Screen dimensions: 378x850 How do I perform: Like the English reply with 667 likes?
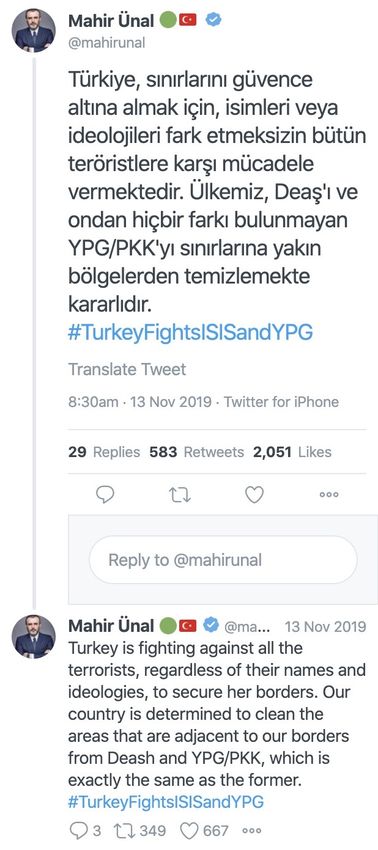click(x=204, y=830)
